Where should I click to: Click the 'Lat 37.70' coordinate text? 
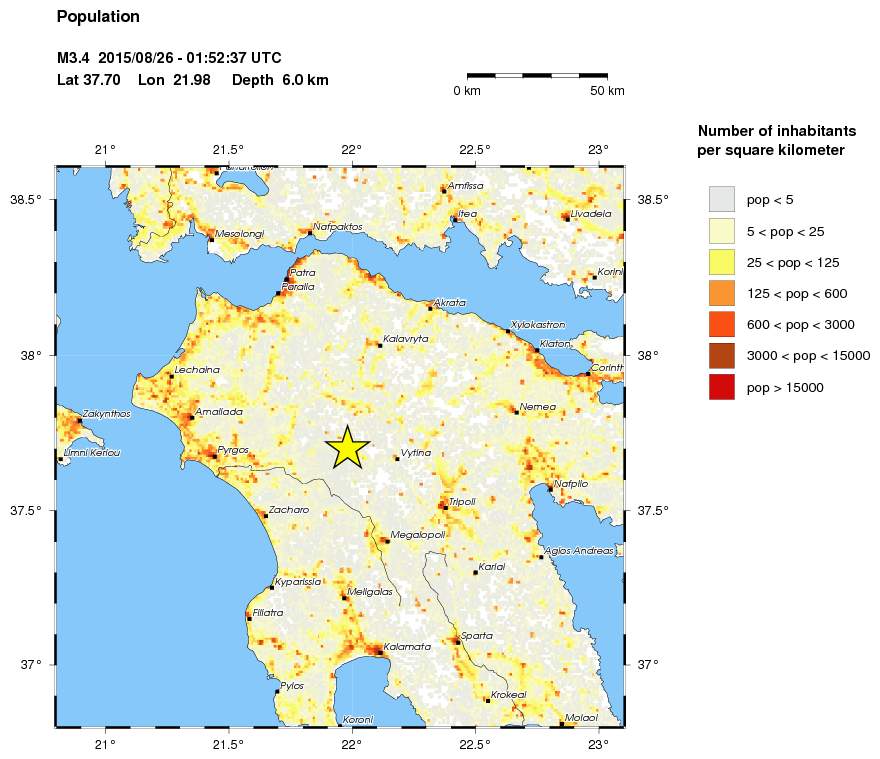point(89,80)
